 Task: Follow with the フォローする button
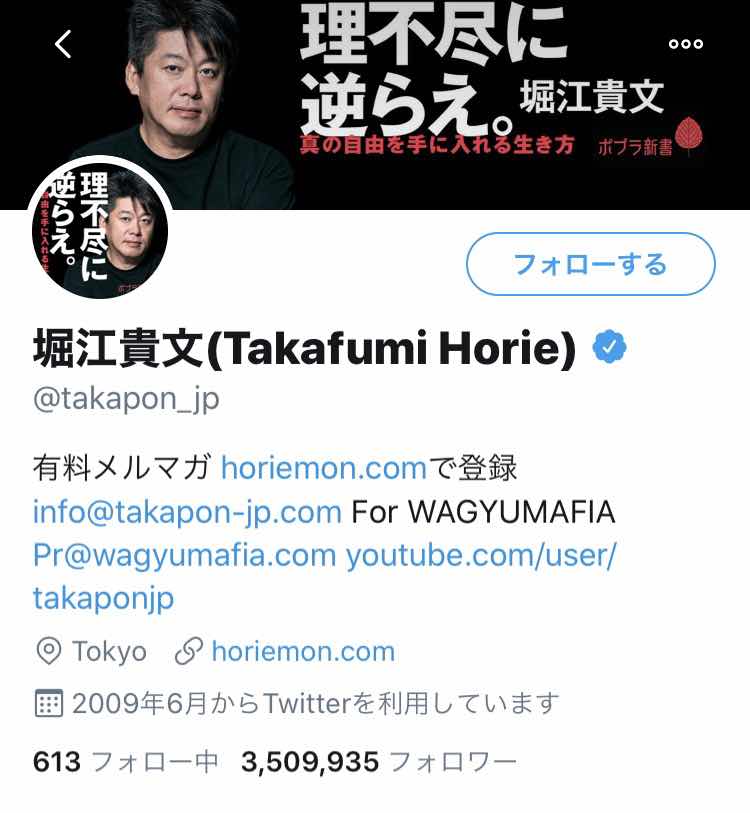590,264
